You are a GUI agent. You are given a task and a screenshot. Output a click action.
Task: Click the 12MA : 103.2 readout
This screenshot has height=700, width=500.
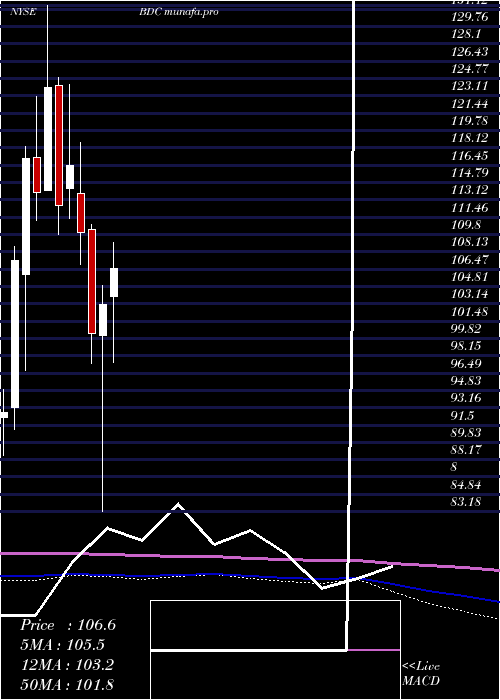[67, 665]
